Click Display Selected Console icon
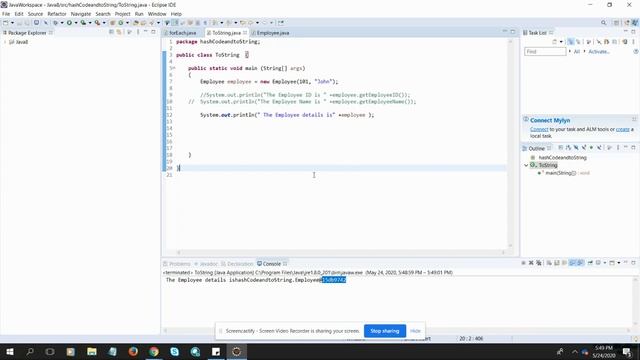640x360 pixels. coord(598,263)
